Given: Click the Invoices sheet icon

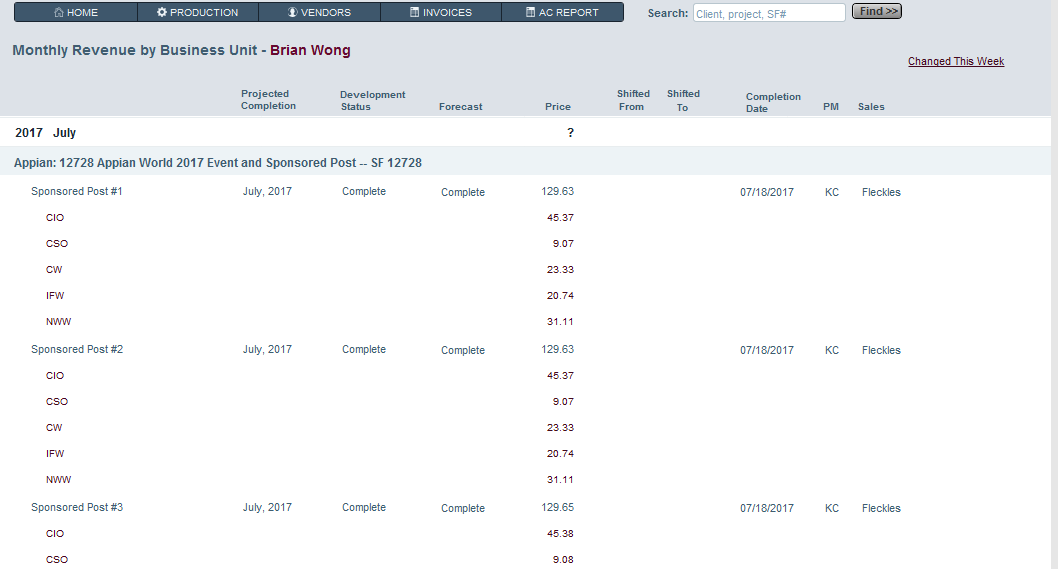Looking at the screenshot, I should [414, 12].
